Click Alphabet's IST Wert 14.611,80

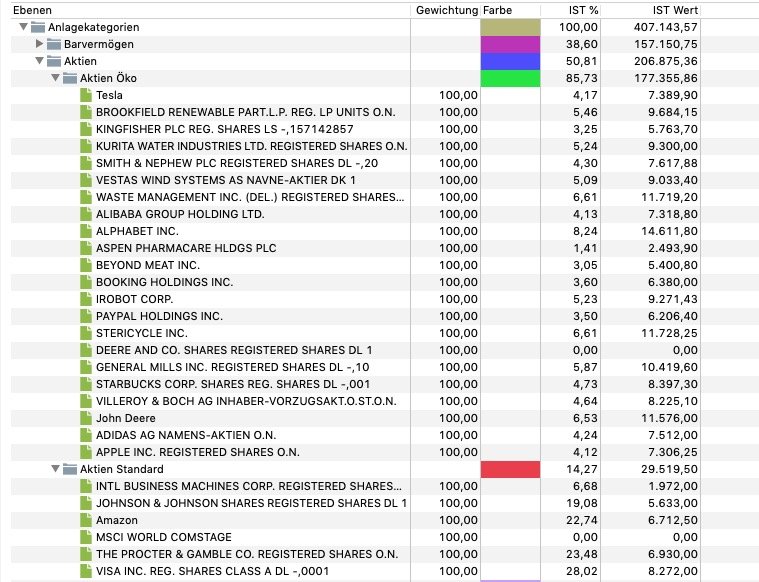(x=669, y=231)
